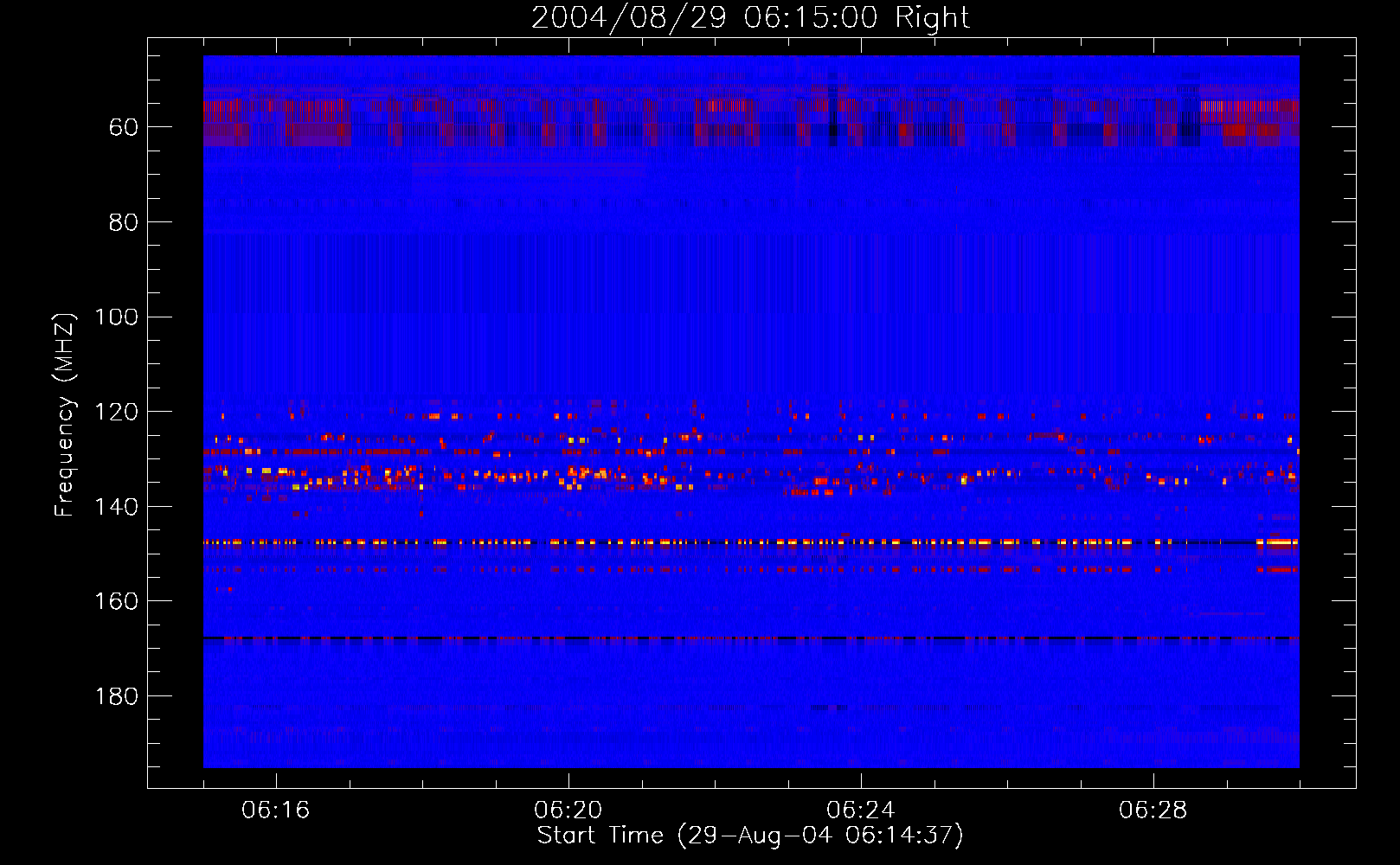This screenshot has width=1400, height=865.
Task: Click the 160 frequency axis label
Action: pos(117,601)
